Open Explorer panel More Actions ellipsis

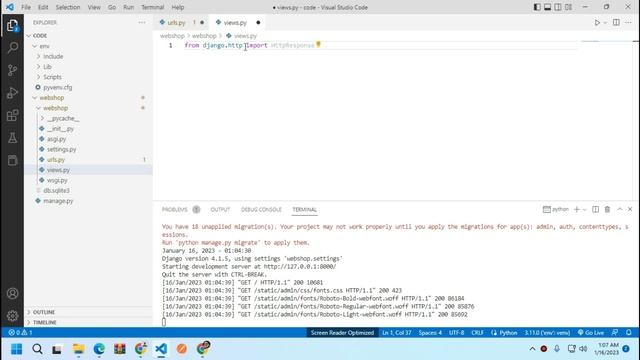[x=142, y=22]
